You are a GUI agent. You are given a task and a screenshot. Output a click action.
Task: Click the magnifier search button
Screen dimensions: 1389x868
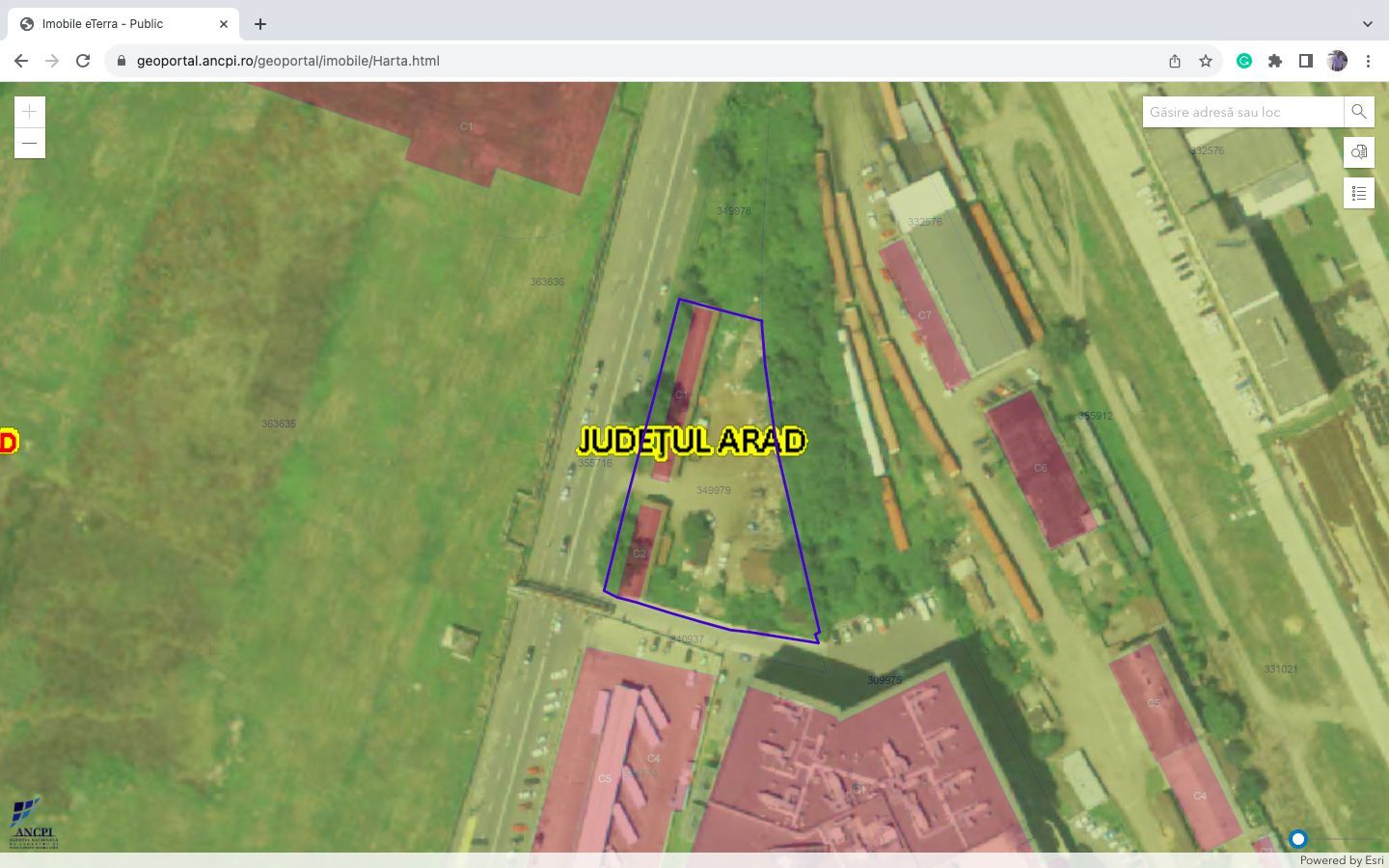point(1358,112)
